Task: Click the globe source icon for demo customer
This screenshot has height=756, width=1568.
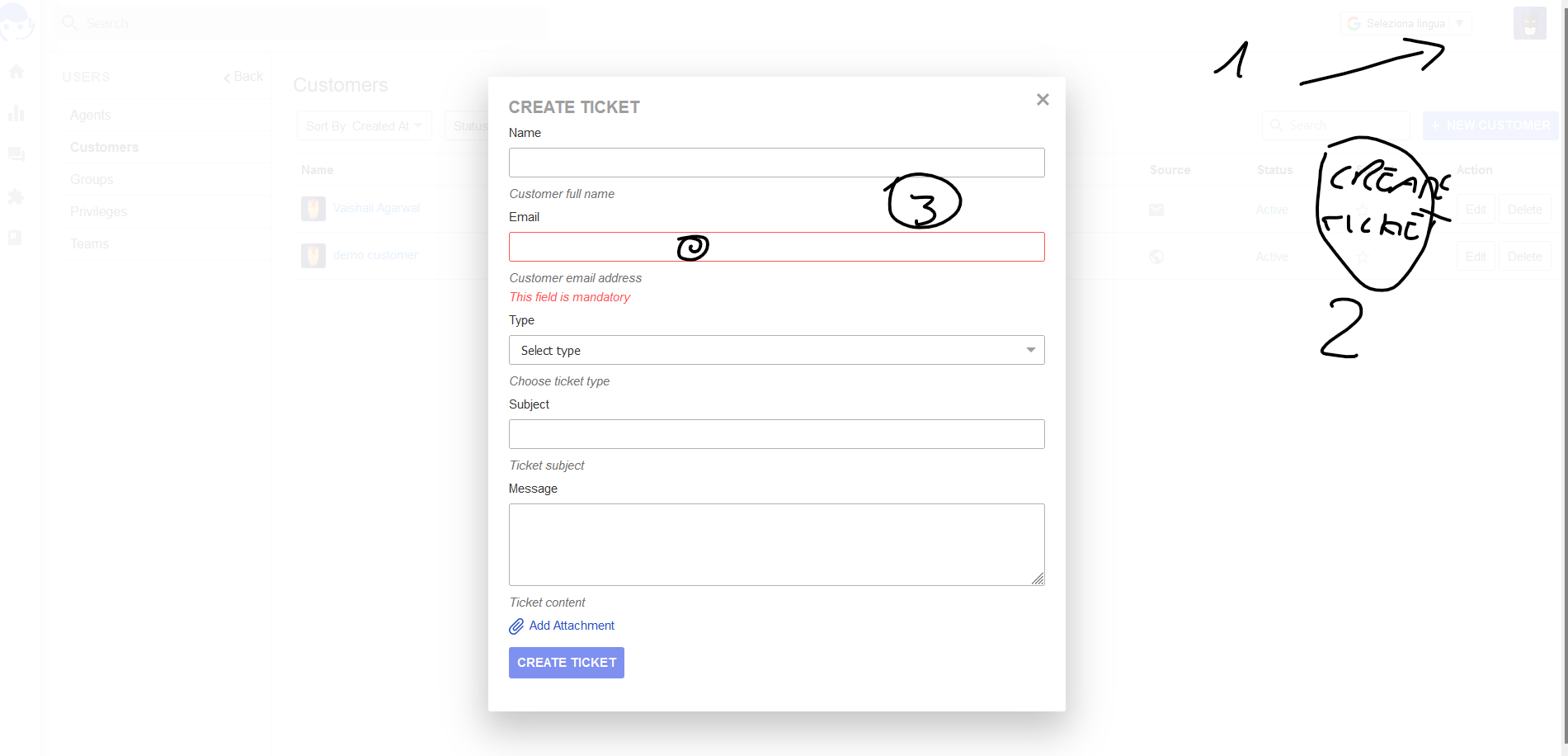Action: click(x=1156, y=257)
